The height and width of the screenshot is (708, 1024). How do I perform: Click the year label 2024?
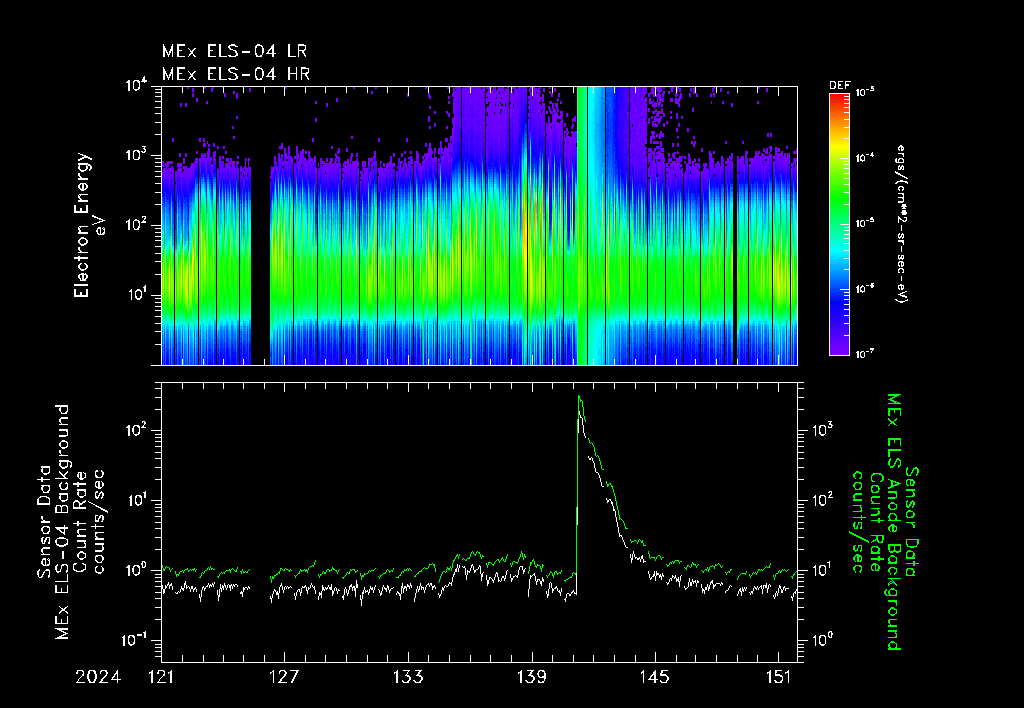point(98,677)
